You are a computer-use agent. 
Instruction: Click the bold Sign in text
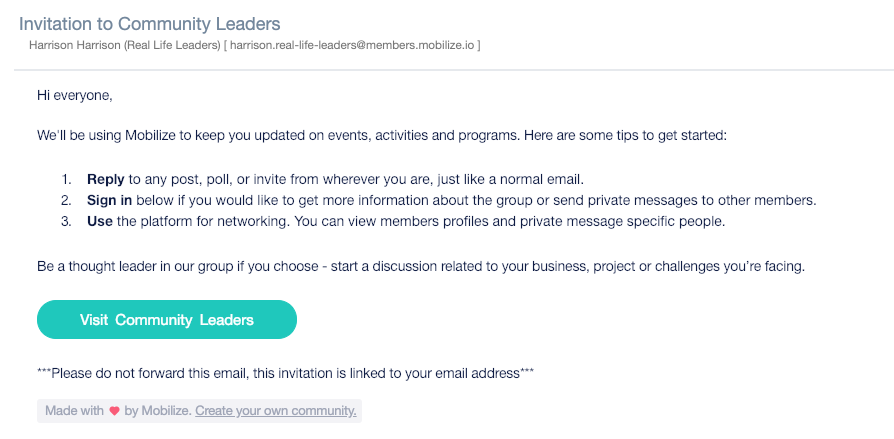coord(109,201)
